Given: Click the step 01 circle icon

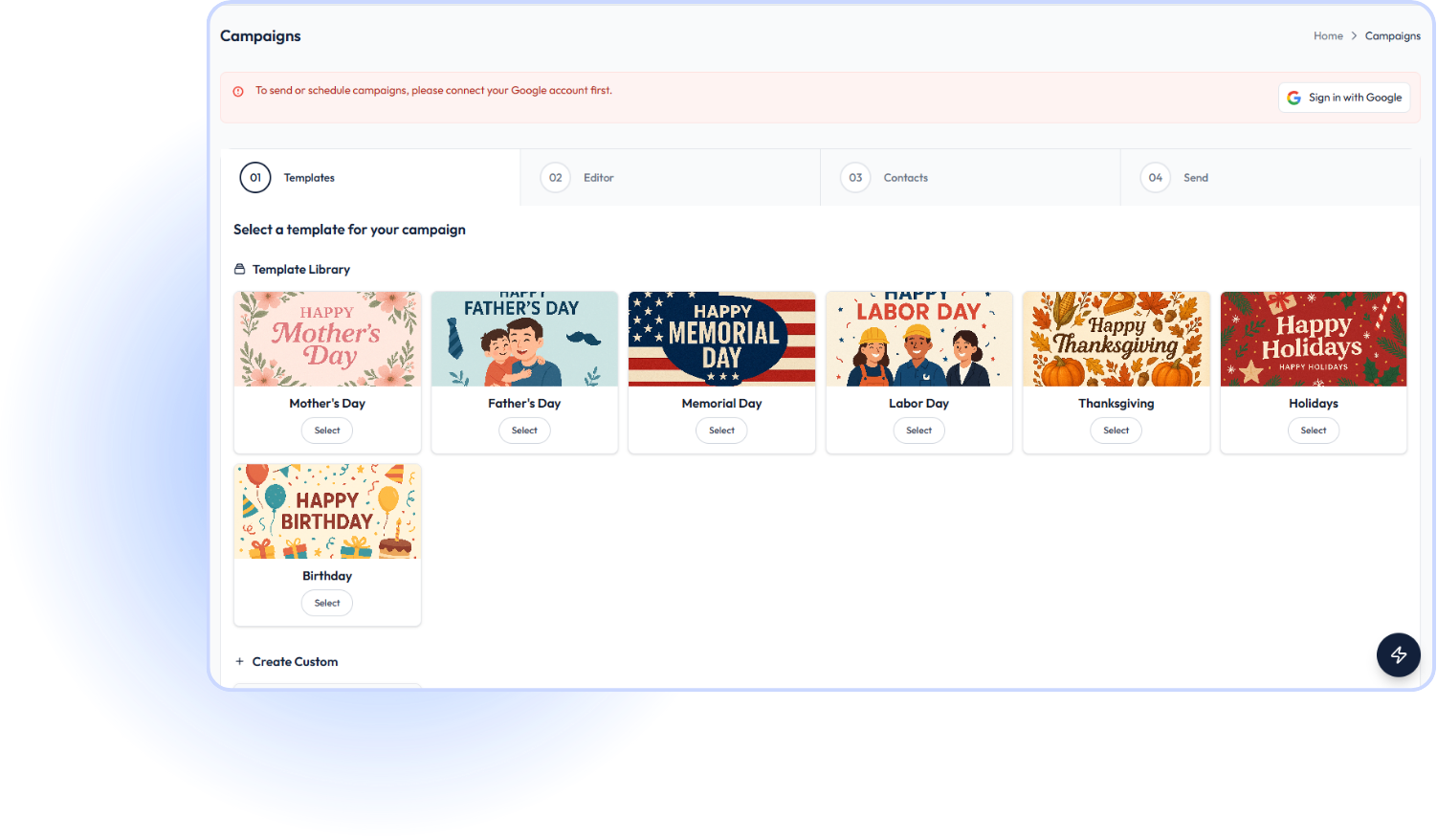Looking at the screenshot, I should click(x=255, y=178).
